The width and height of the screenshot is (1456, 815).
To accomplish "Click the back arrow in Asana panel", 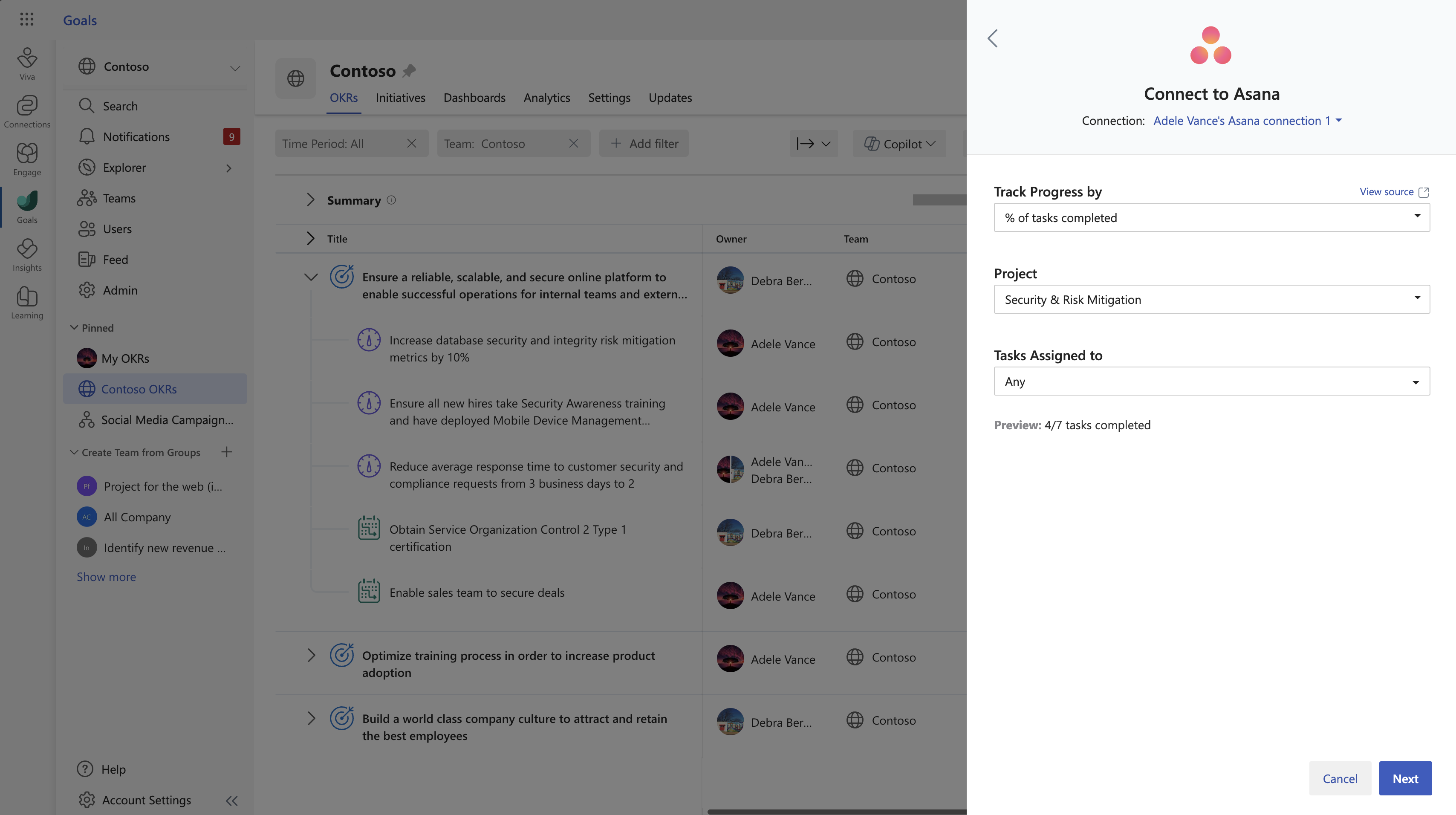I will 993,38.
